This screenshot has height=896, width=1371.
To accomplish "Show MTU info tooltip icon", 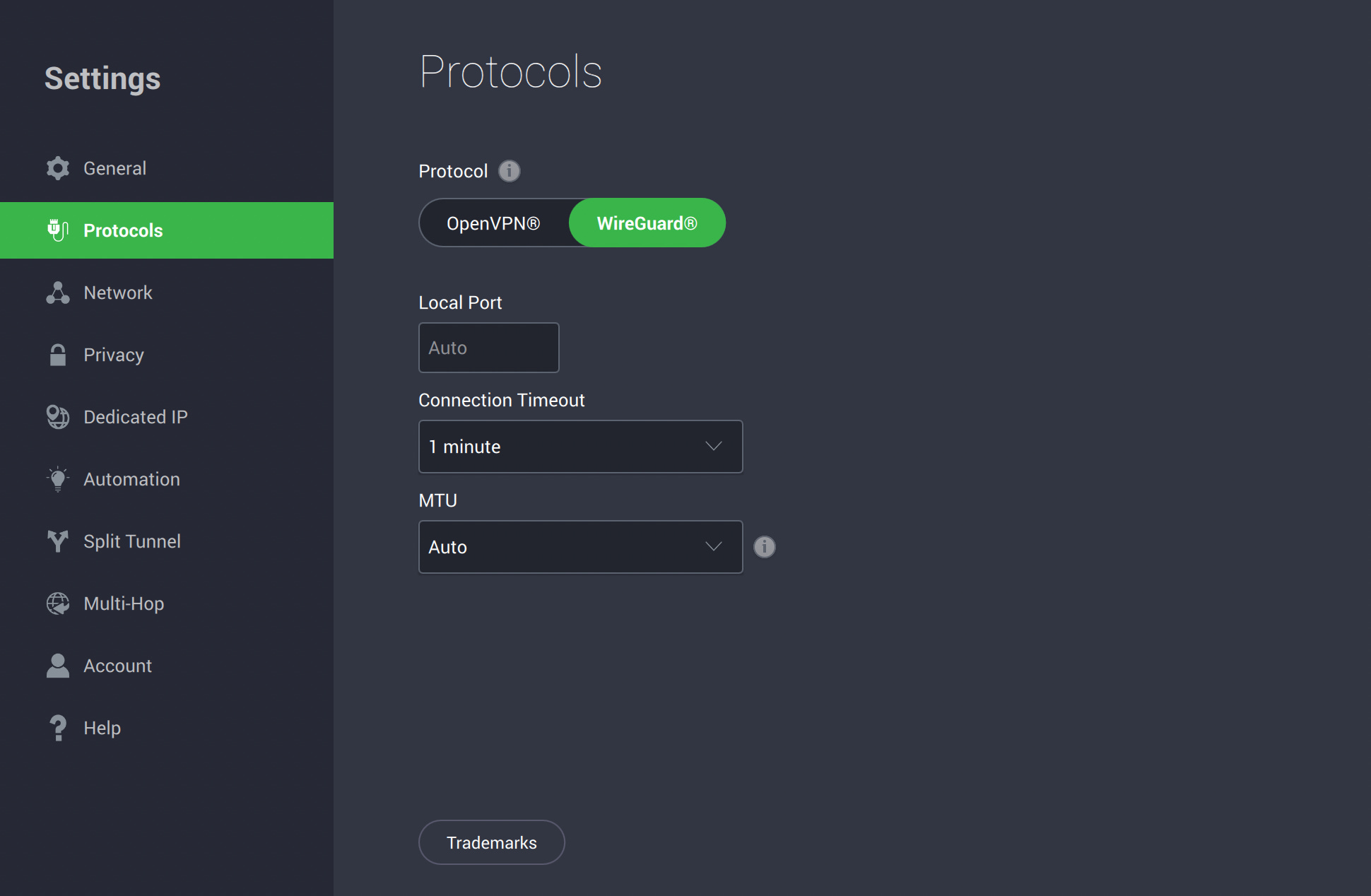I will pyautogui.click(x=764, y=547).
